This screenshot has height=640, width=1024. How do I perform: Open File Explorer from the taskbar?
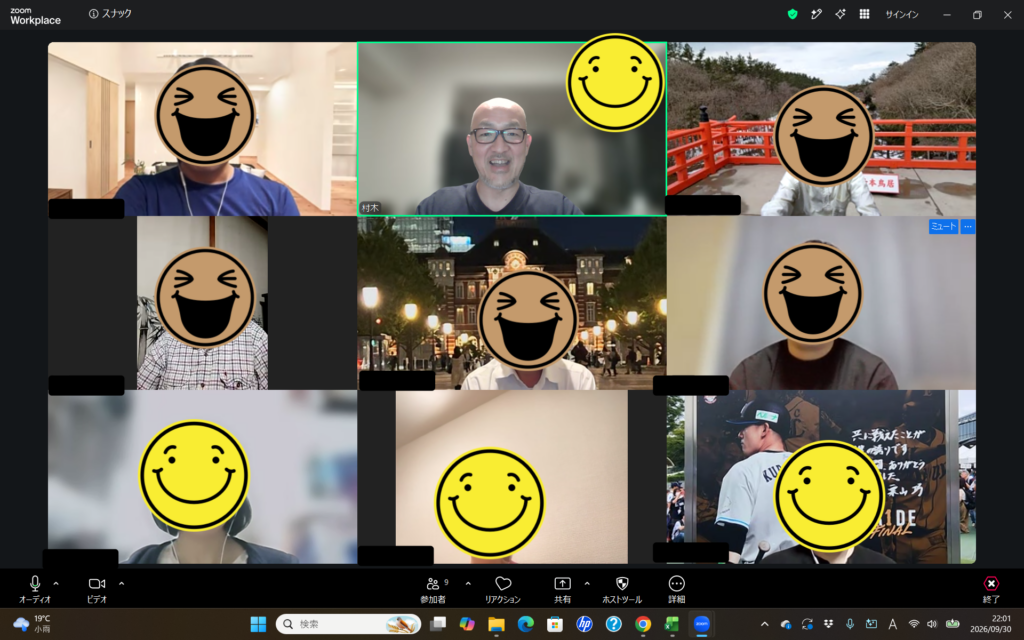coord(496,624)
